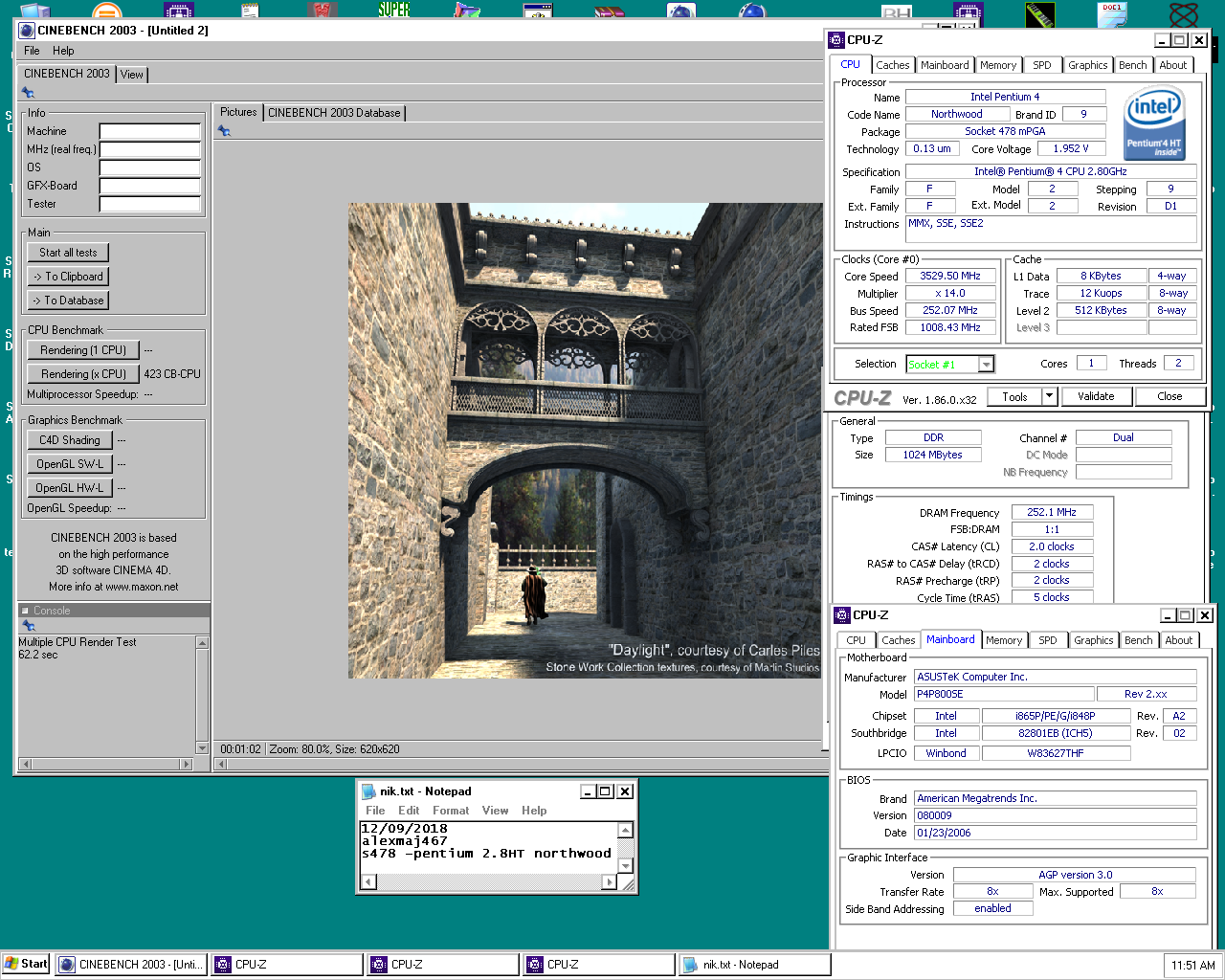
Task: Run the C4D Shading test
Action: pyautogui.click(x=70, y=440)
